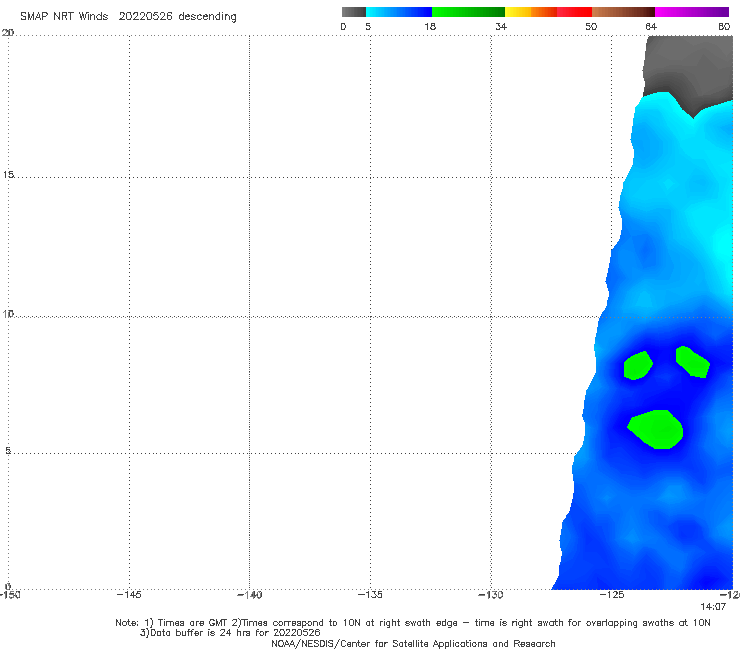Click the brown segment of the color scale
740x650 pixels.
(623, 12)
